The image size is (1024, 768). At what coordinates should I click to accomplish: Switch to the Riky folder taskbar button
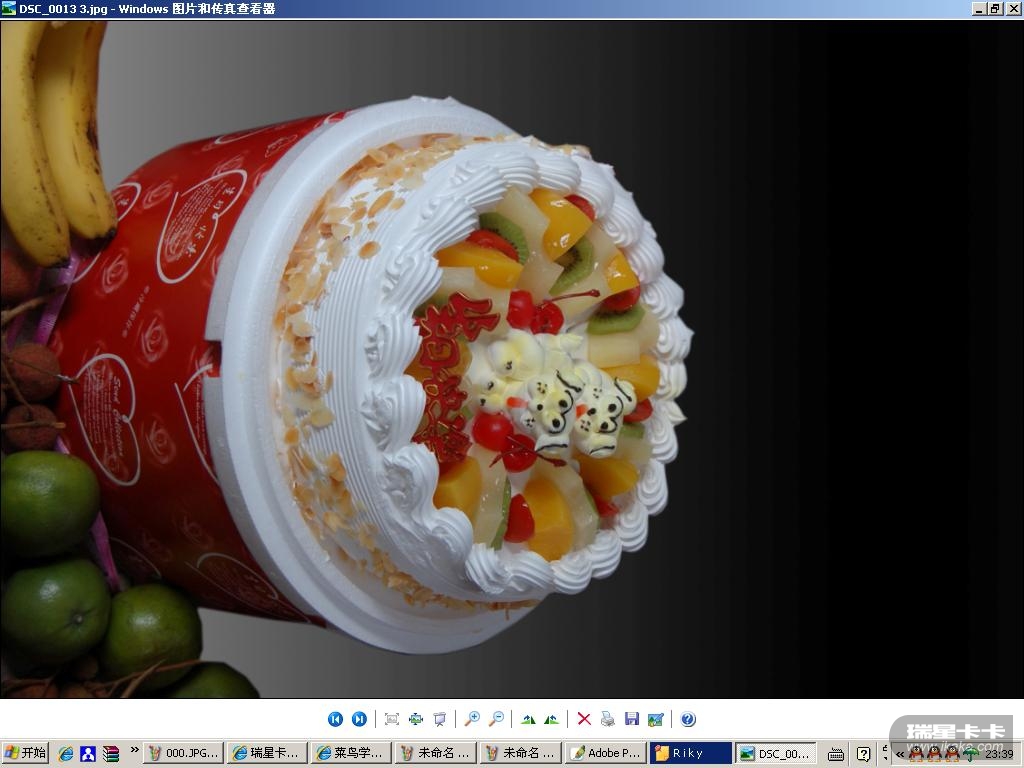pos(690,753)
